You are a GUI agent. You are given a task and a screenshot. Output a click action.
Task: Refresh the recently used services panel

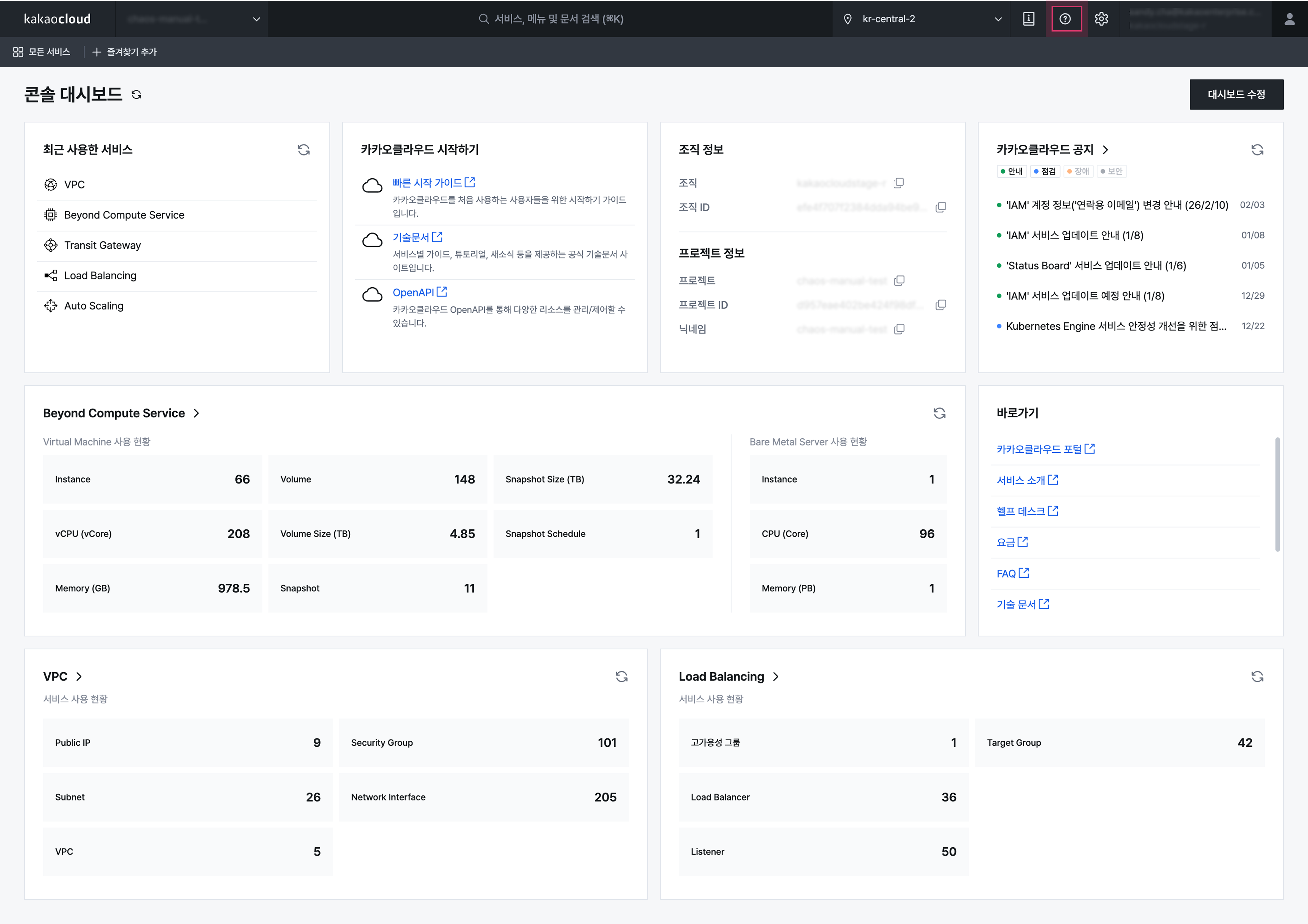[304, 149]
